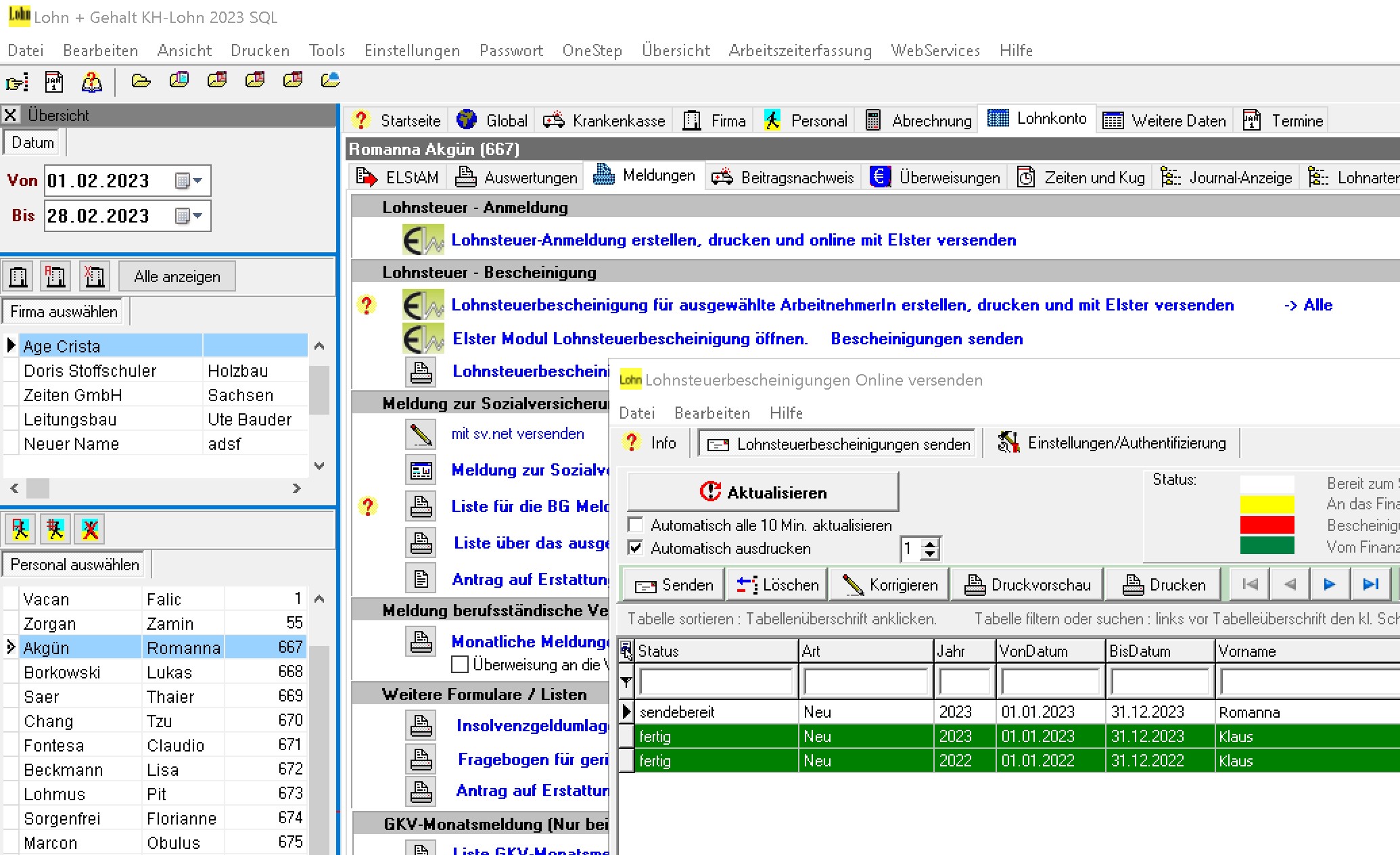
Task: Click the Korrigieren button
Action: click(x=888, y=584)
